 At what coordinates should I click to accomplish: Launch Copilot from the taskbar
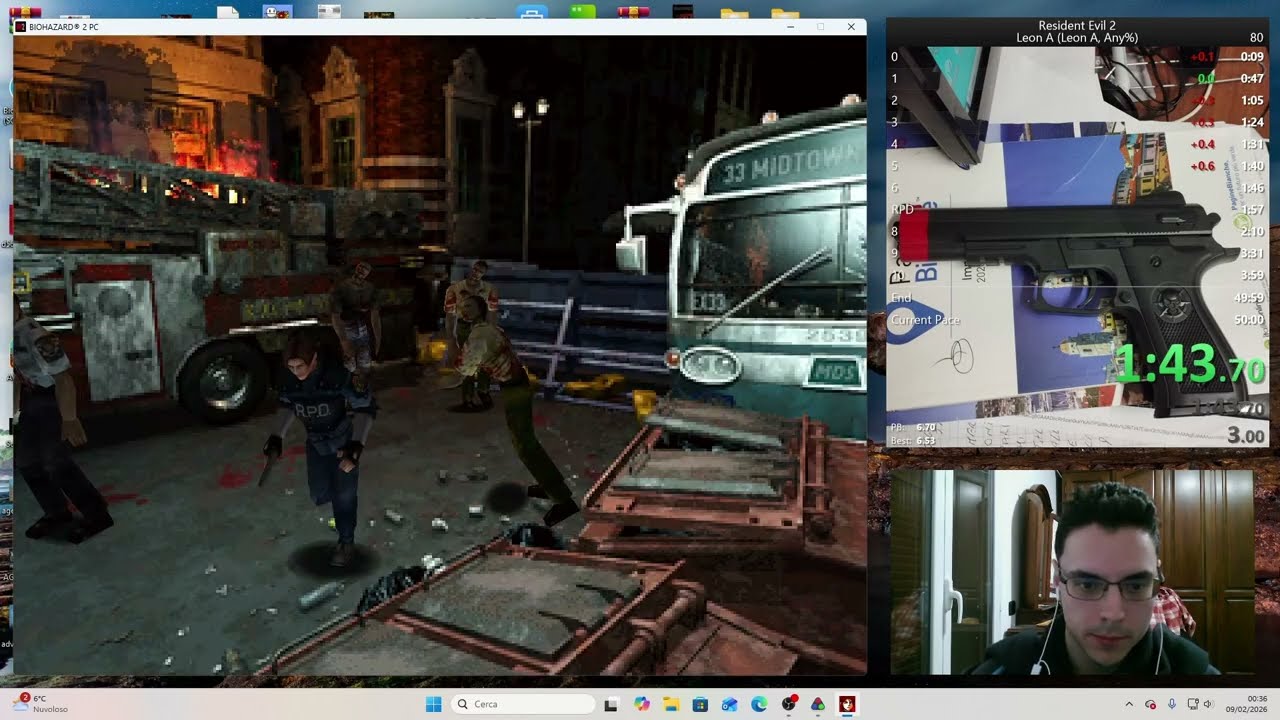pos(642,704)
